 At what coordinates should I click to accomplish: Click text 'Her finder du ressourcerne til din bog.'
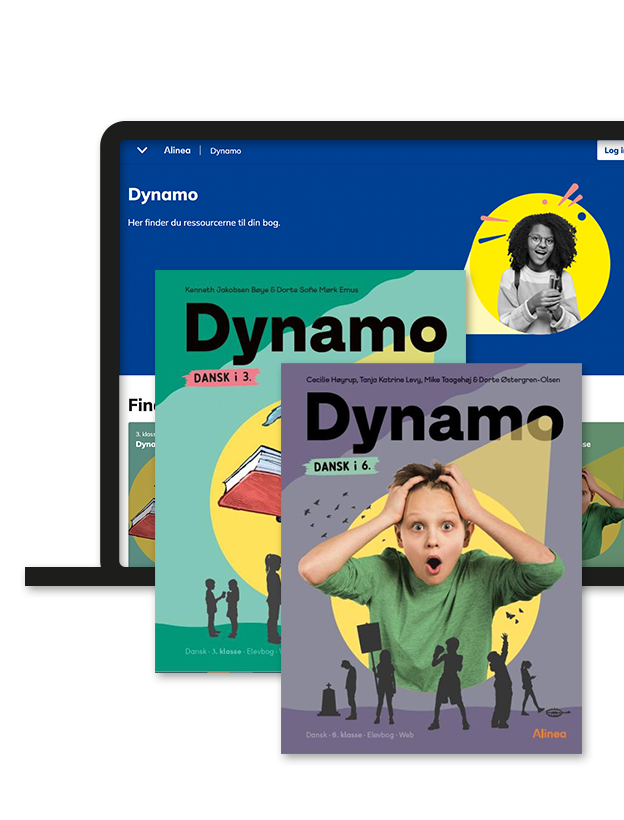(x=204, y=223)
